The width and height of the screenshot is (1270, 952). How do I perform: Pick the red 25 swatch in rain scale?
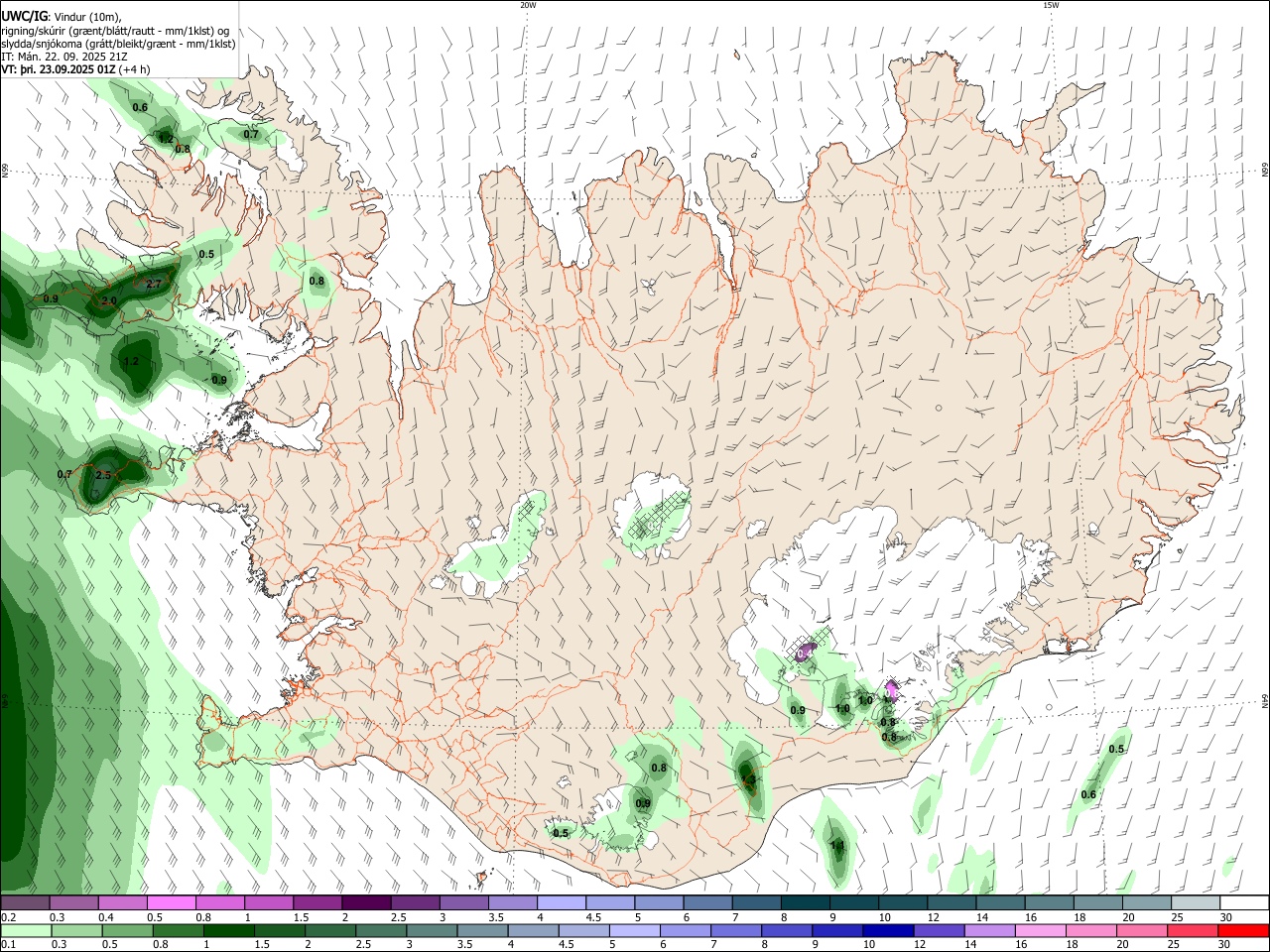pos(1194,930)
